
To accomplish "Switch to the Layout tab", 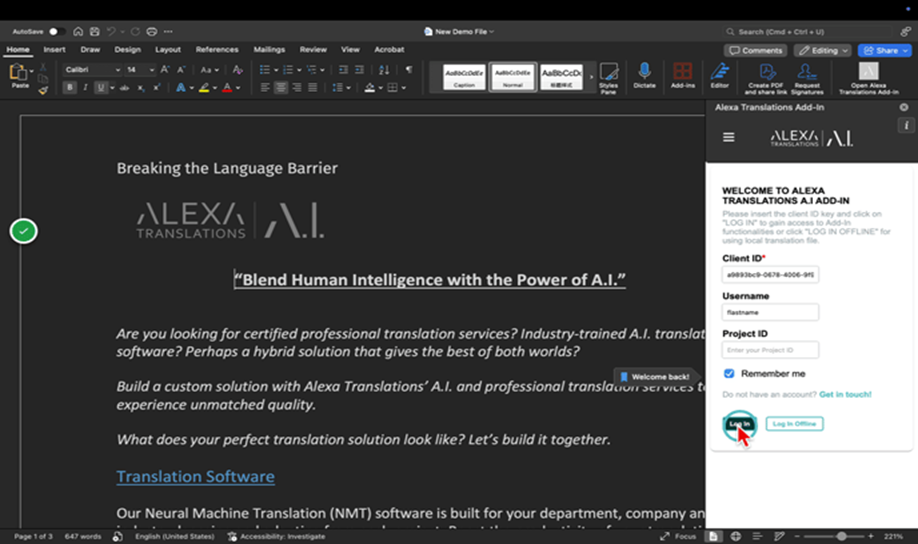I will point(168,50).
